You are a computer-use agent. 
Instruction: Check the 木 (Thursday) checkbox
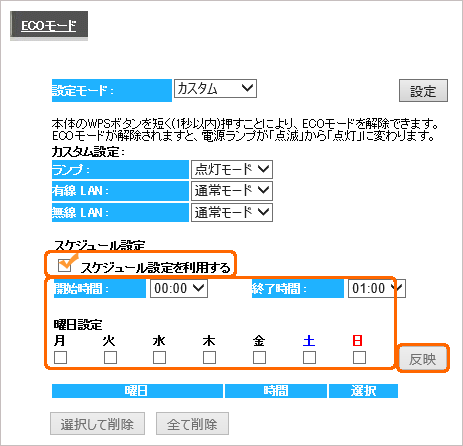pos(209,358)
